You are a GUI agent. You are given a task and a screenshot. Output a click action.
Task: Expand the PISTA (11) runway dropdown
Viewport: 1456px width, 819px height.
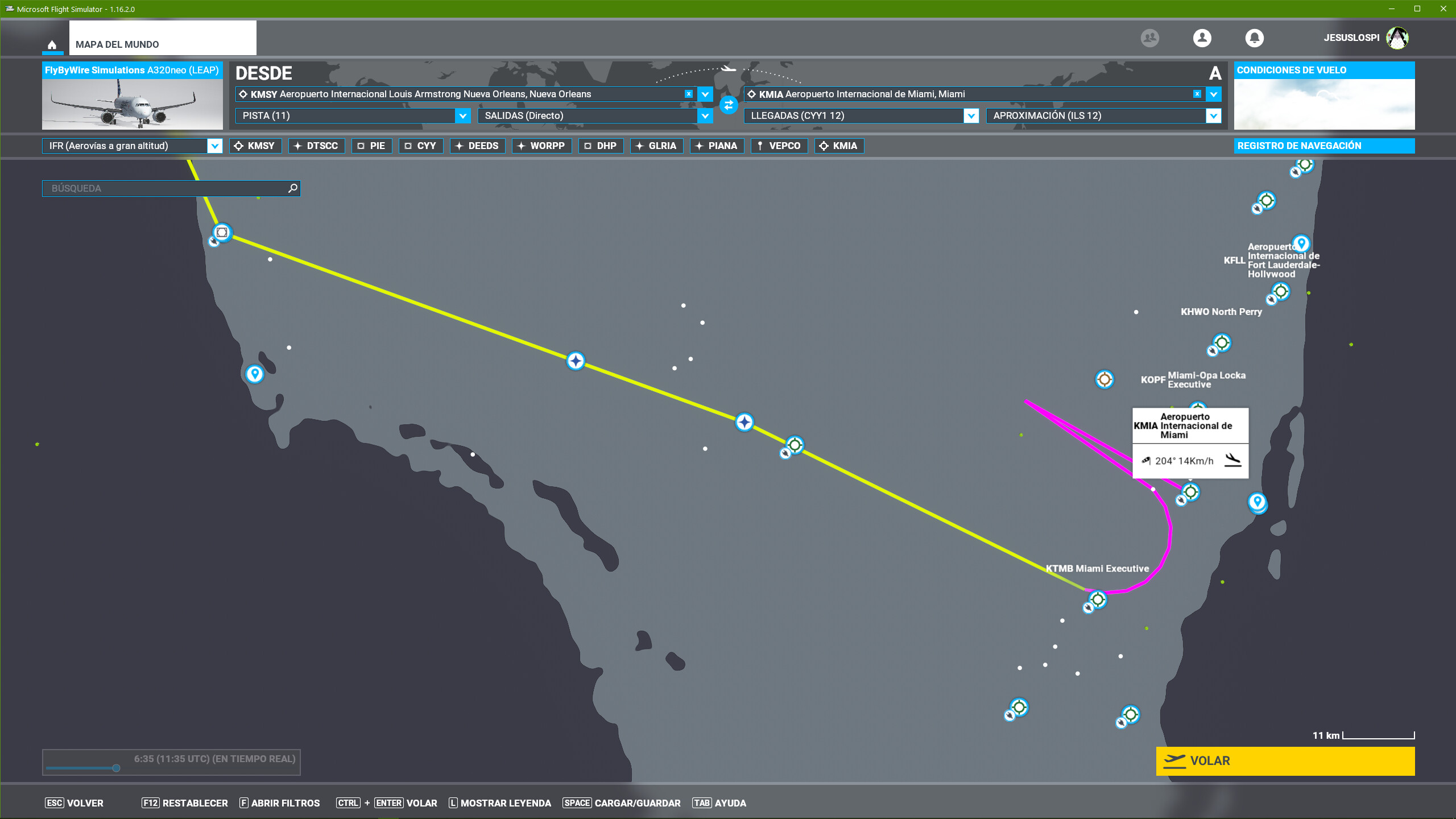click(x=463, y=116)
